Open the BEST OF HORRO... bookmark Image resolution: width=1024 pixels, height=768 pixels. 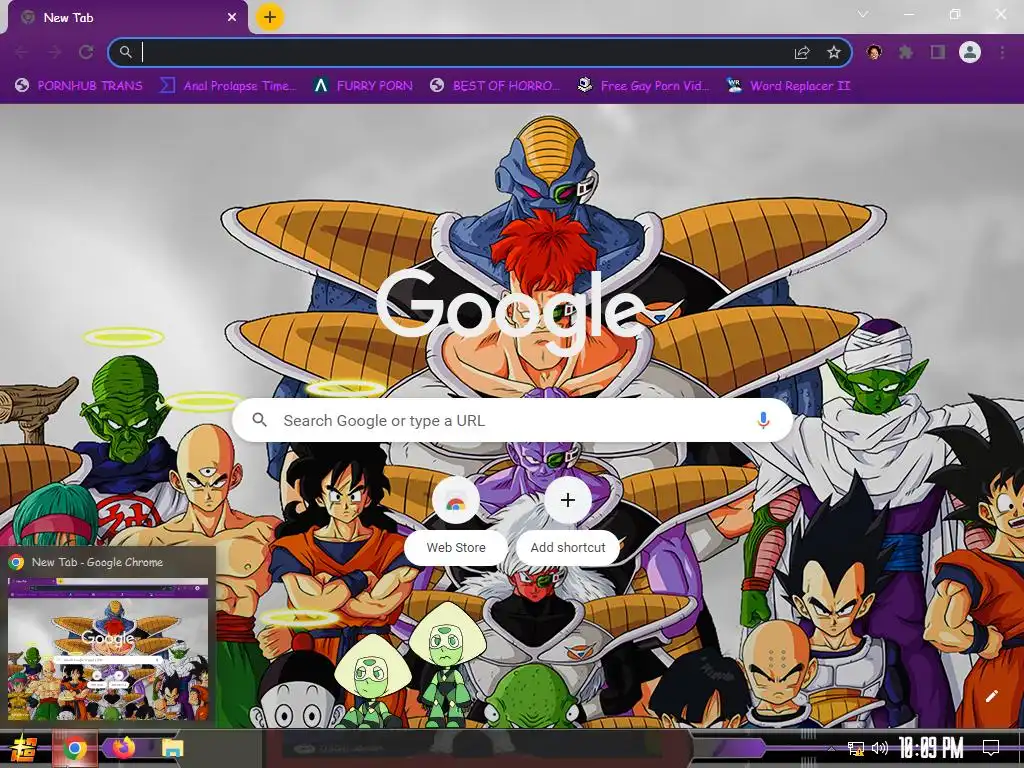tap(494, 86)
